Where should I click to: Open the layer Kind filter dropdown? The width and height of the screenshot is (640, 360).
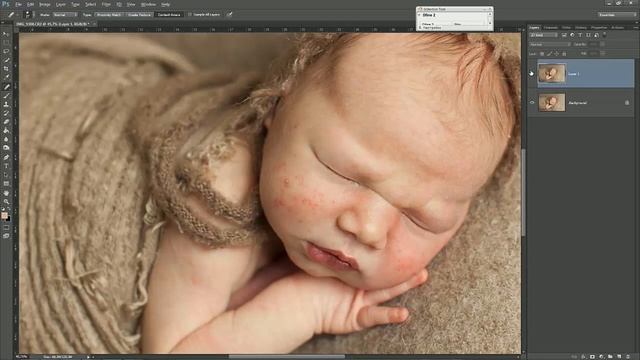coord(544,35)
